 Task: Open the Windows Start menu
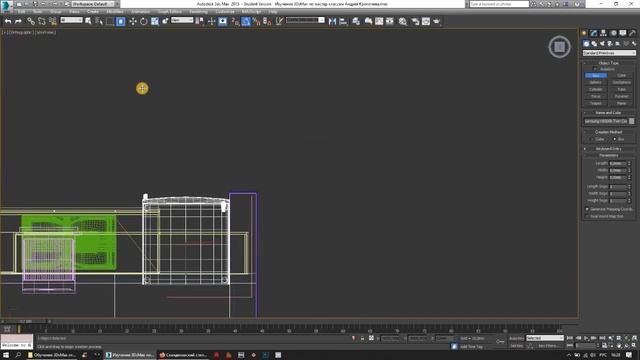point(6,355)
